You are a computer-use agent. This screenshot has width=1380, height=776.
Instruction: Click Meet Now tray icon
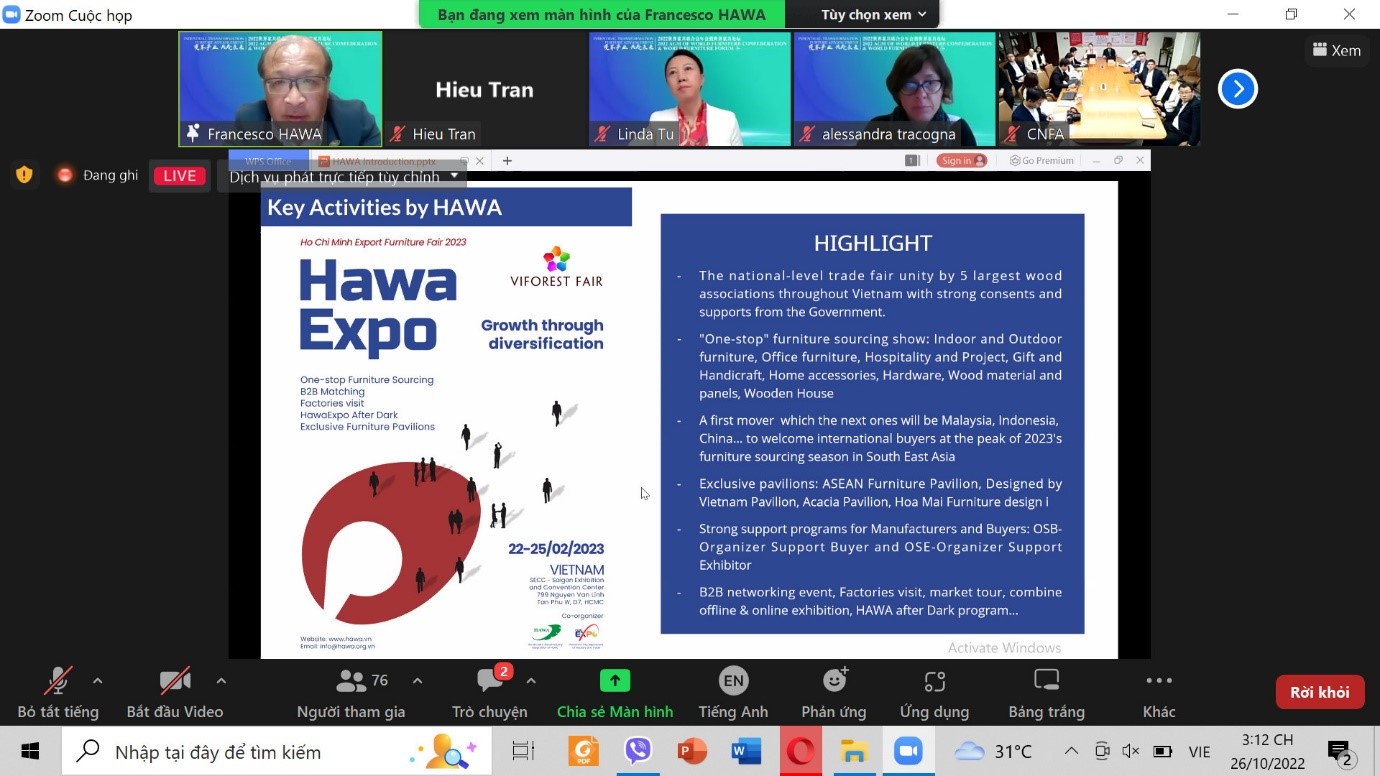pos(1102,751)
